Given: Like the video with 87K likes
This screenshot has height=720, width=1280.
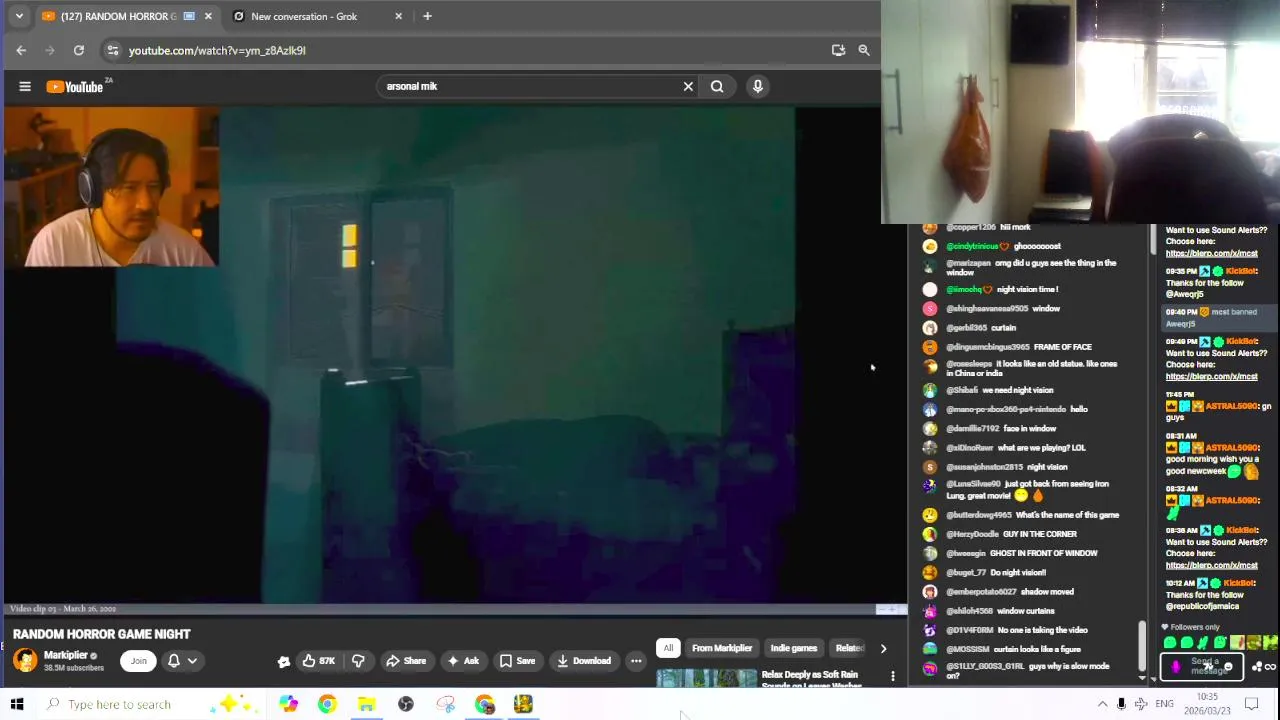Looking at the screenshot, I should coord(319,661).
